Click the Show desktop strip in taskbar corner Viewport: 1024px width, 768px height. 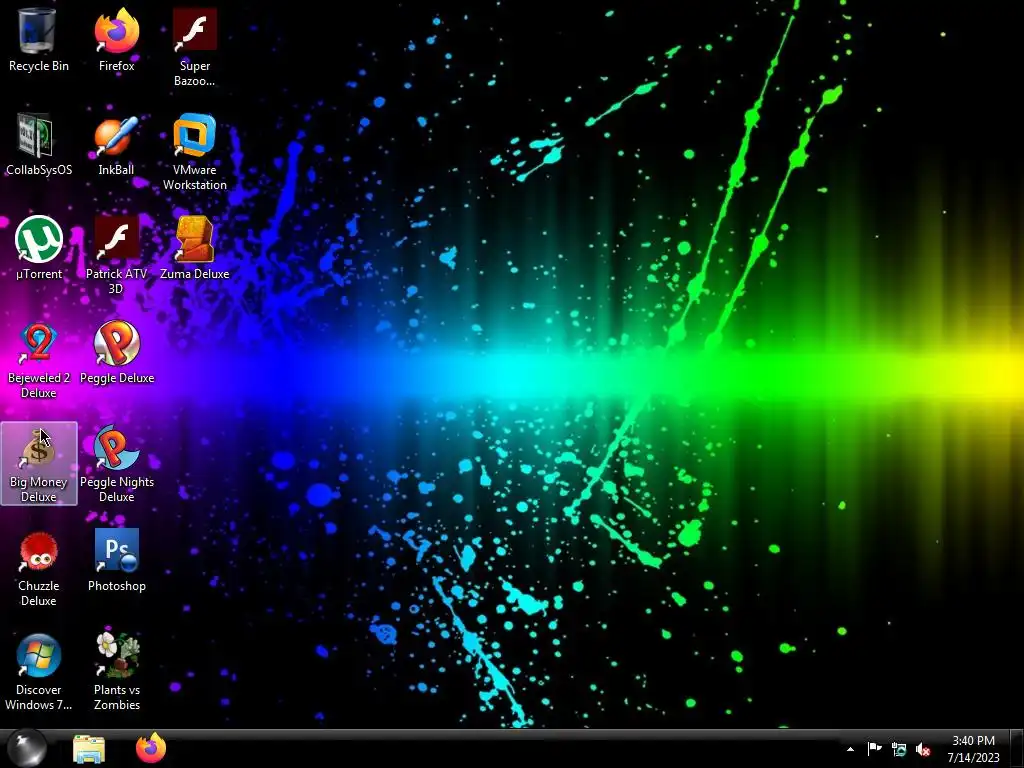tap(1017, 748)
